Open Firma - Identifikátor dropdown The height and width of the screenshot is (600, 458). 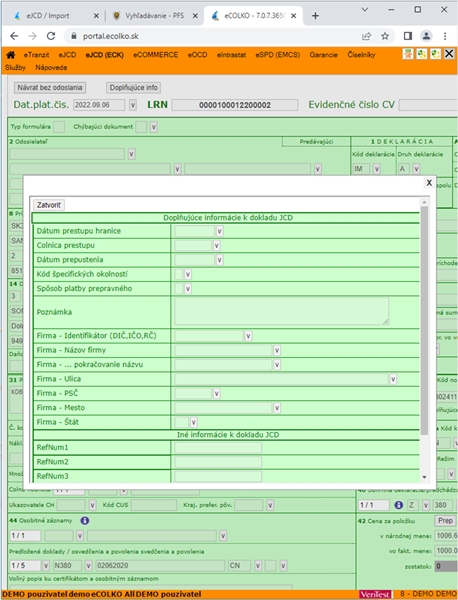(248, 336)
